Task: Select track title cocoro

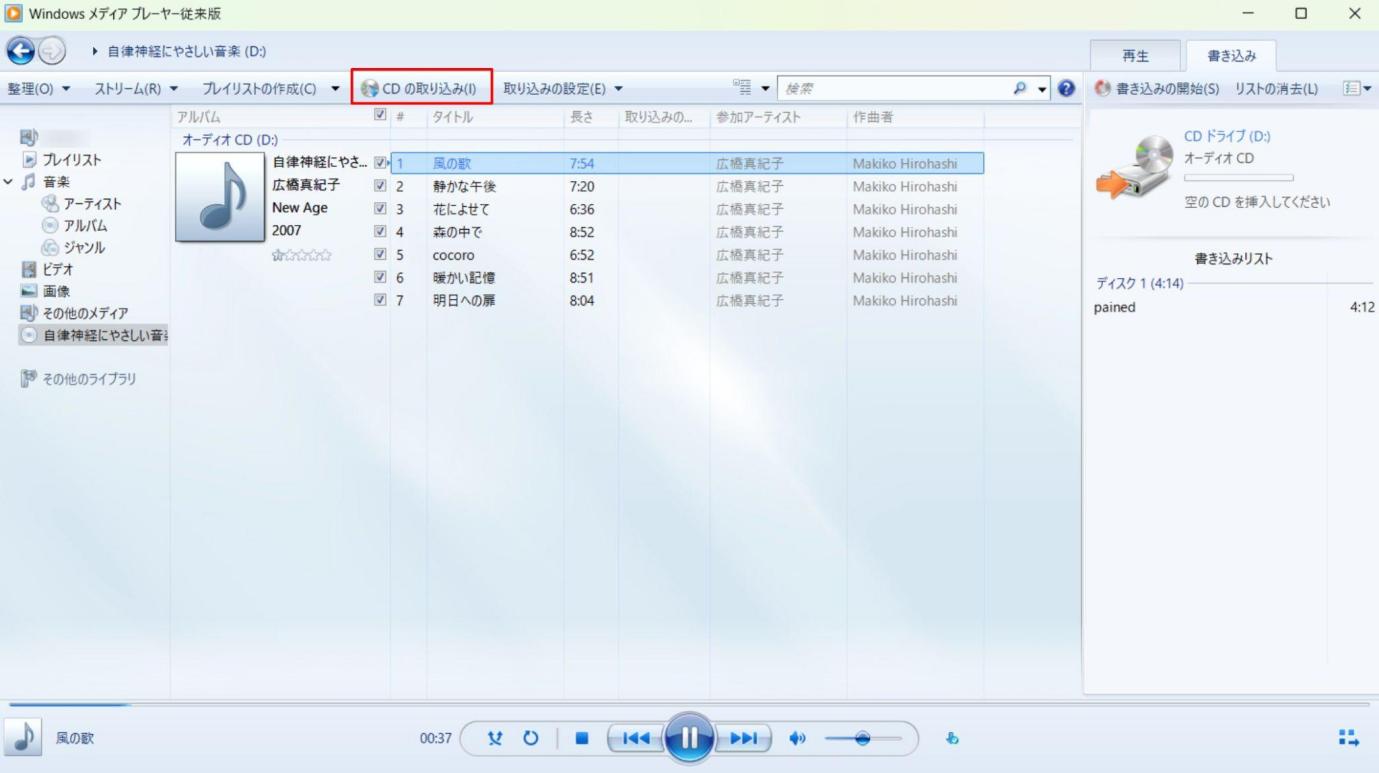Action: pyautogui.click(x=453, y=255)
